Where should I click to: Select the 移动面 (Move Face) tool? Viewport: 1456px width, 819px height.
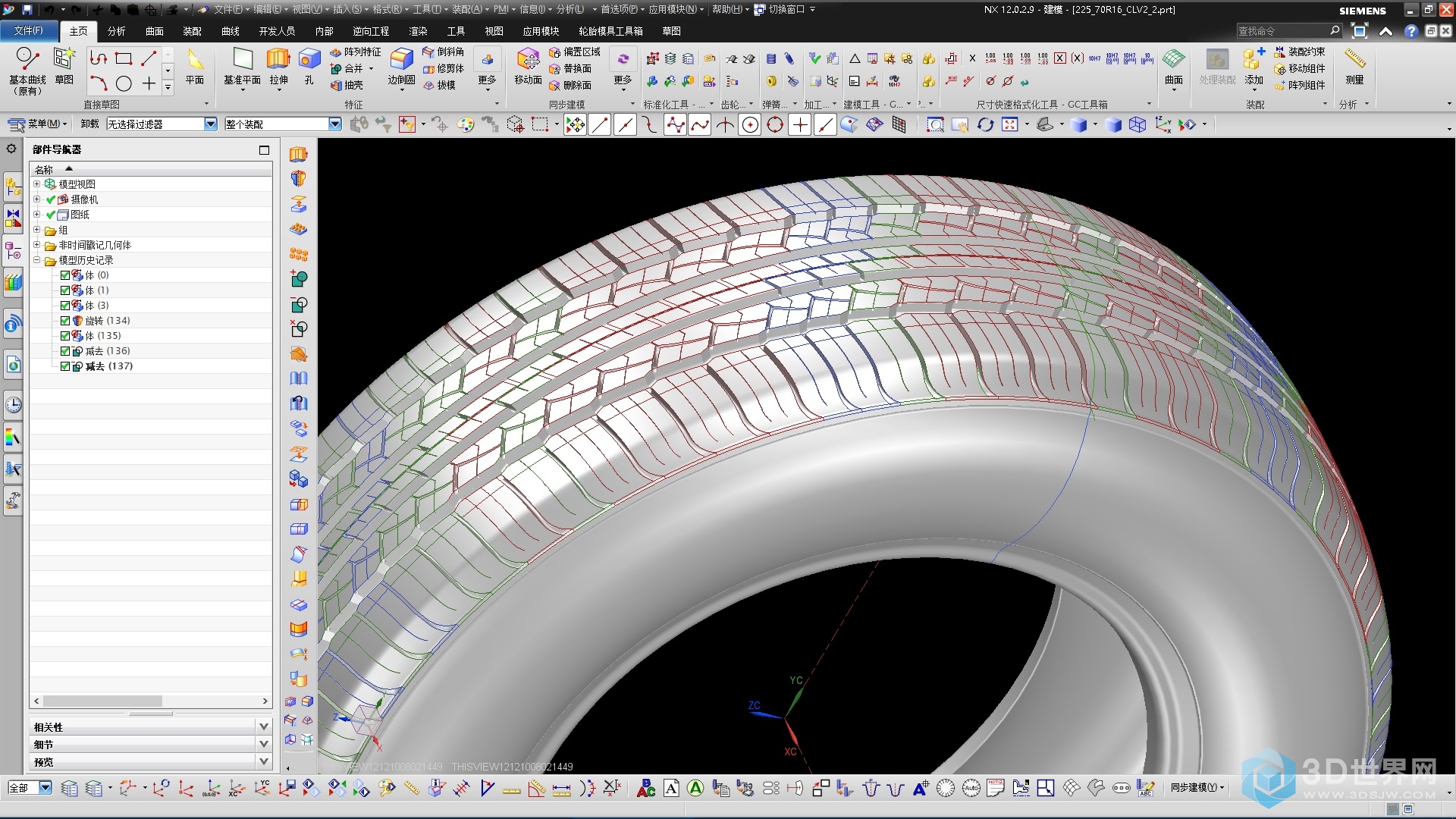coord(528,66)
